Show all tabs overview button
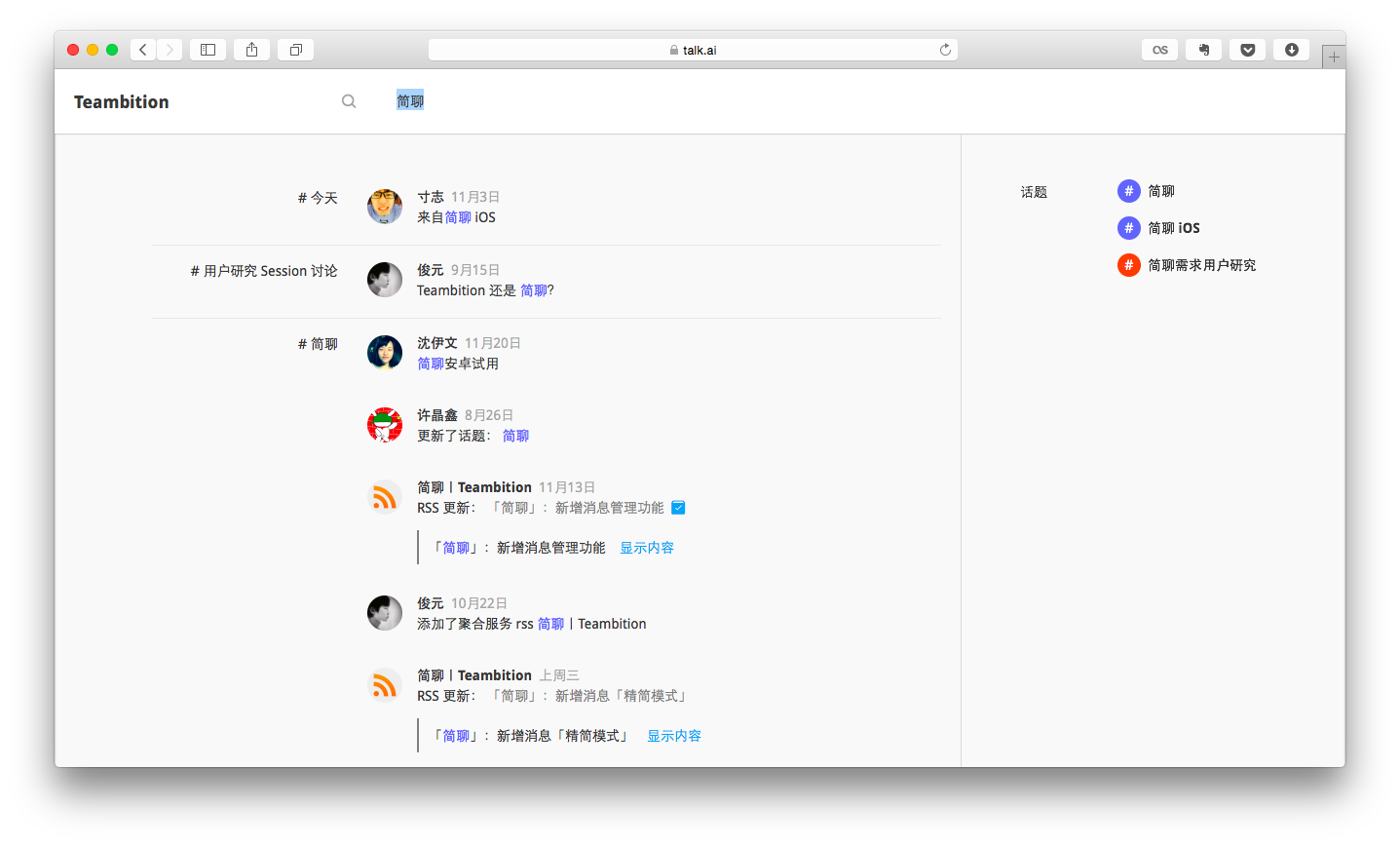Viewport: 1400px width, 845px height. click(x=295, y=50)
